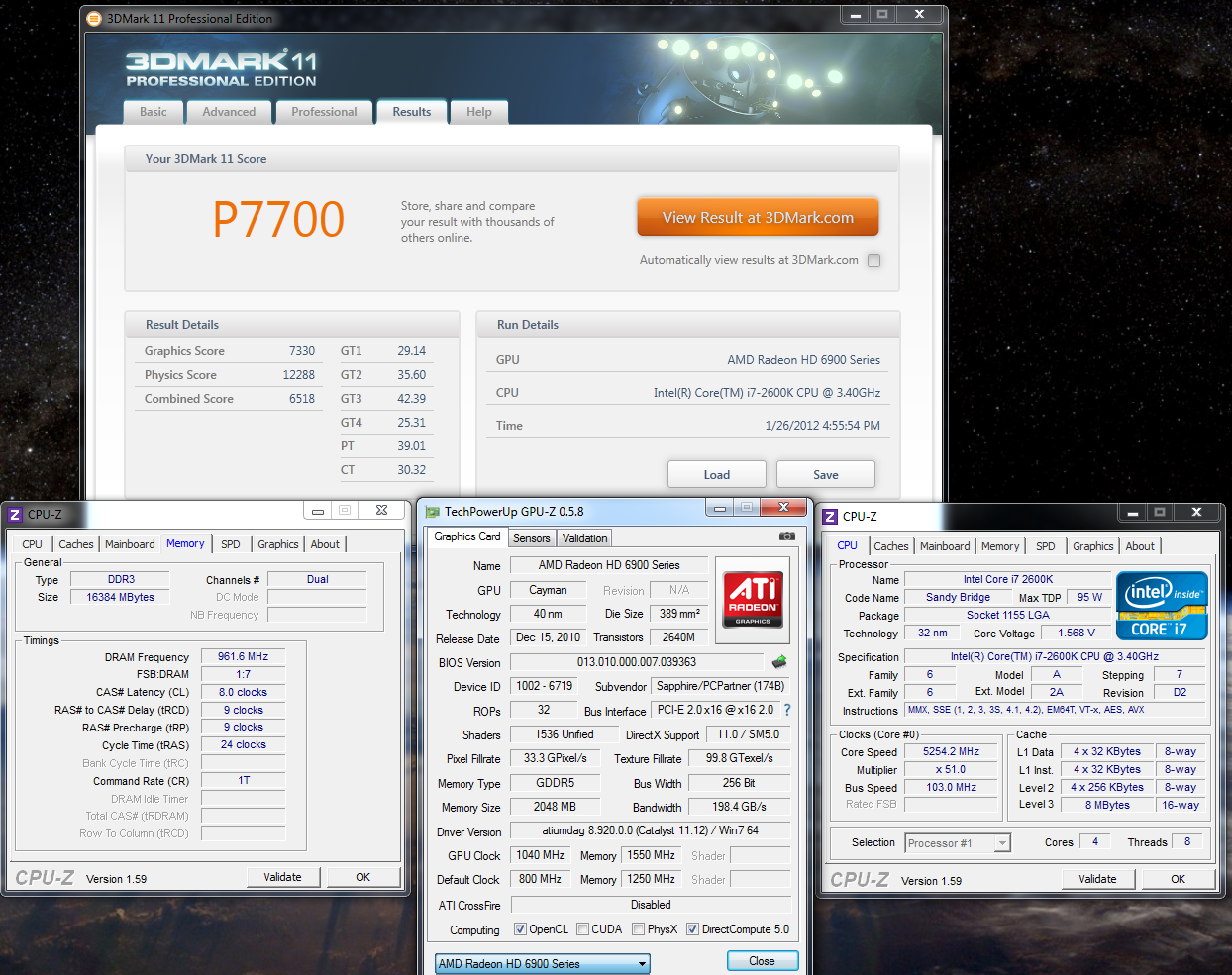The height and width of the screenshot is (975, 1232).
Task: Minimize the GPU-Z window
Action: 719,508
